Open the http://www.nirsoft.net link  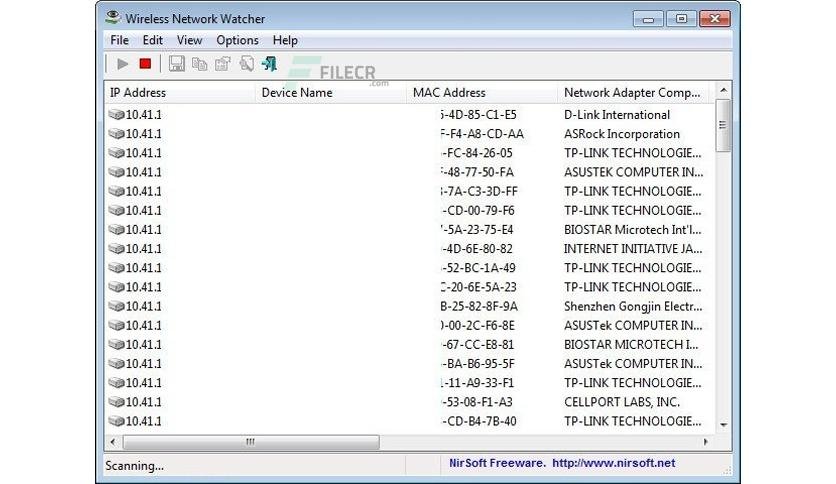tap(614, 463)
